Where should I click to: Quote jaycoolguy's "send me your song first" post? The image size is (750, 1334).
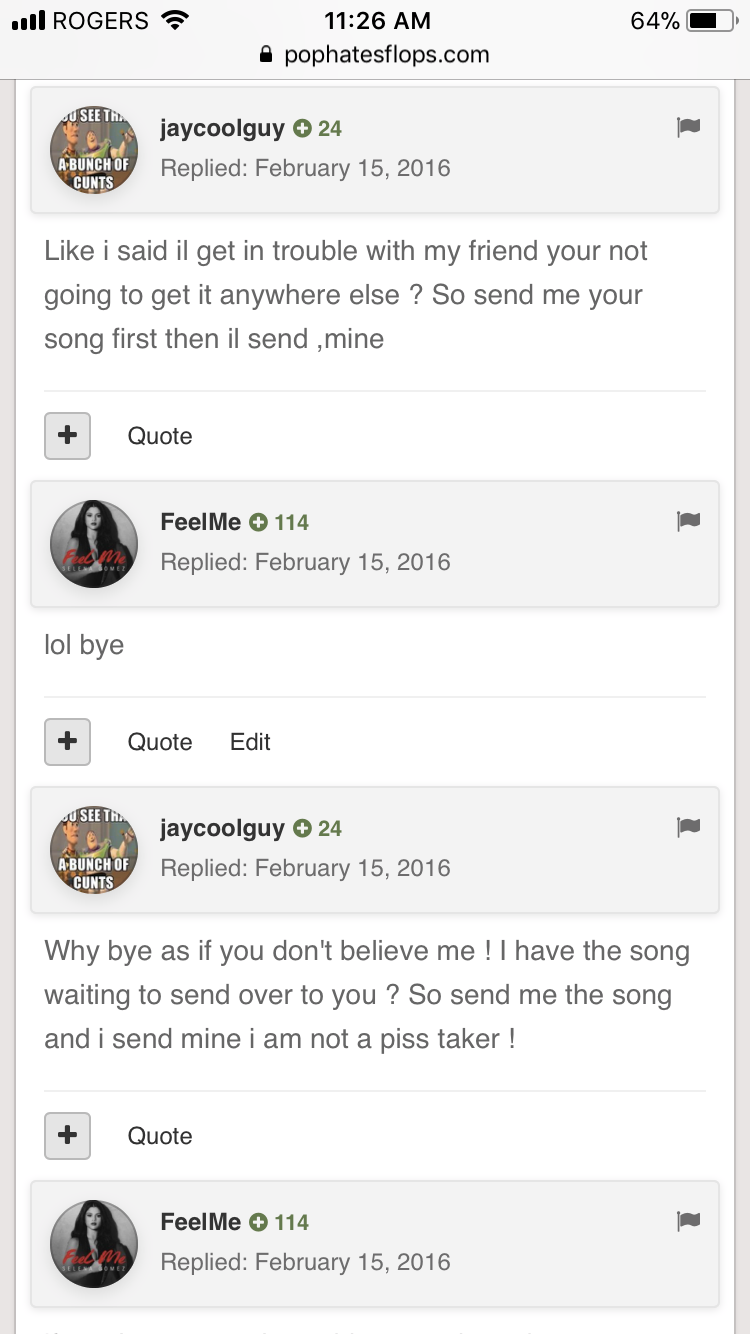[160, 436]
